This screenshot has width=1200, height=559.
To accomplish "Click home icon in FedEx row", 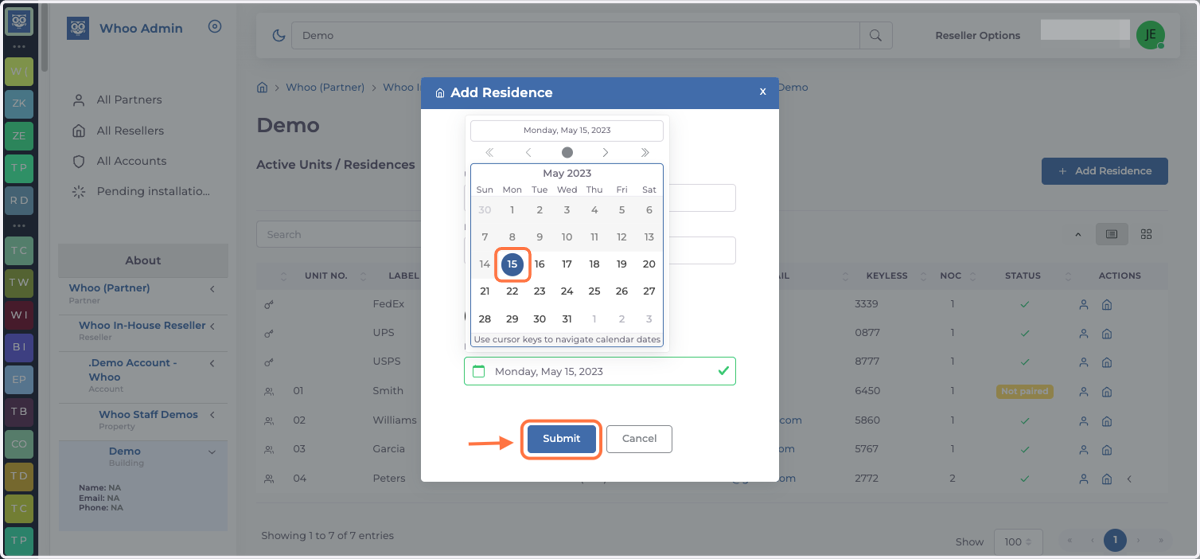I will (1107, 304).
